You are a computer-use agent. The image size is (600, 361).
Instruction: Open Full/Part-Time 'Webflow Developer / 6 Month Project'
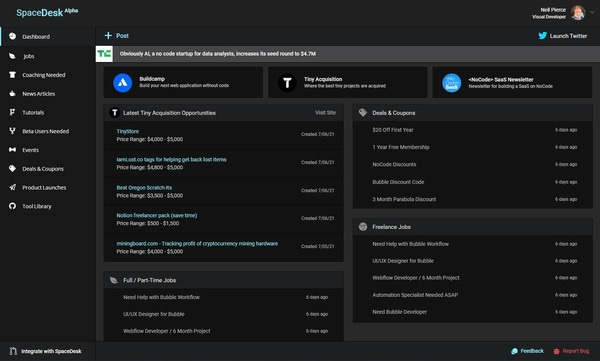click(166, 331)
